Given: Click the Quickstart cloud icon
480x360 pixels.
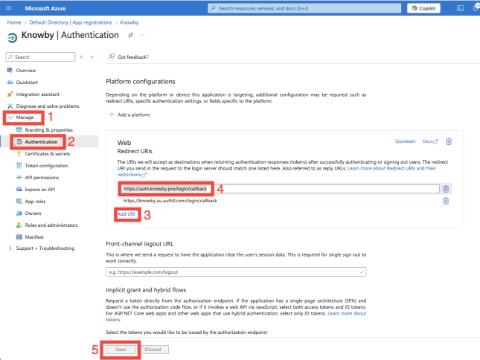Looking at the screenshot, I should pos(10,82).
